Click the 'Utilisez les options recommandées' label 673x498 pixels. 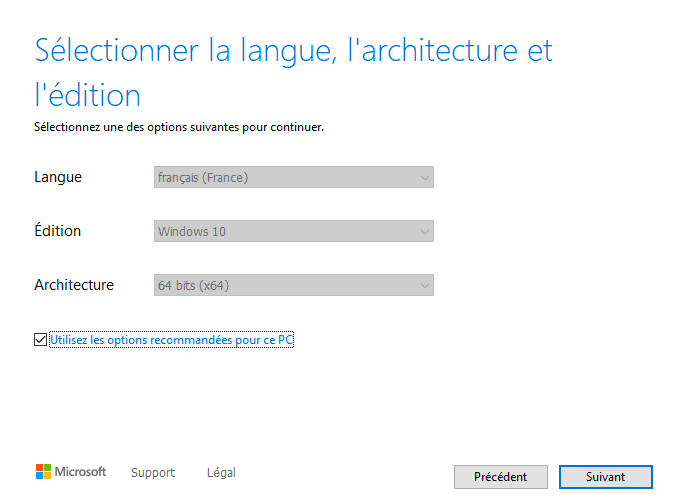pyautogui.click(x=171, y=340)
